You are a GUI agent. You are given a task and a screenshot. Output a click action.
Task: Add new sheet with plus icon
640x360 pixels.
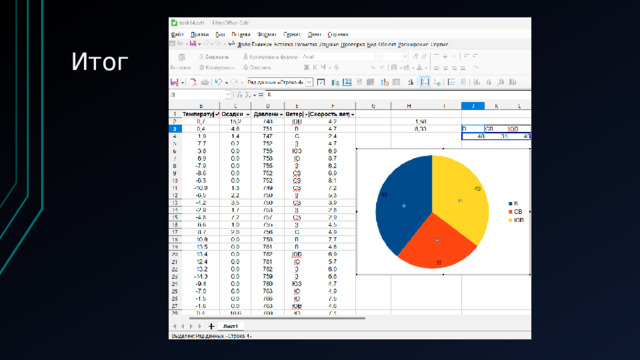click(x=211, y=326)
